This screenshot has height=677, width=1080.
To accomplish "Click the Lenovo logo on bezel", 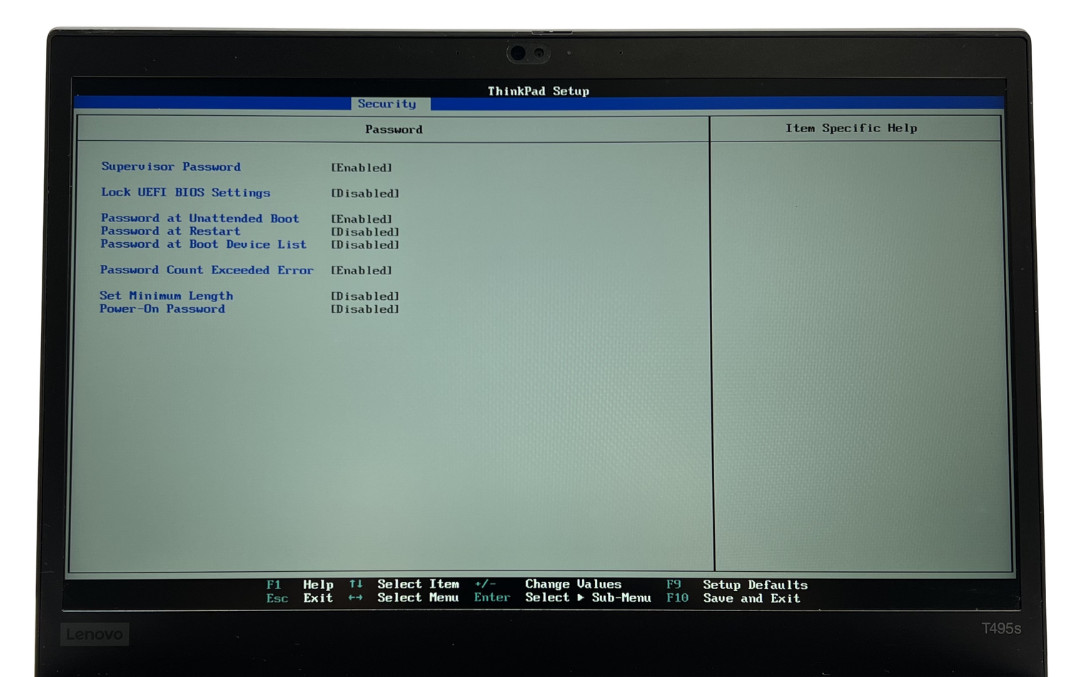I will (x=94, y=634).
